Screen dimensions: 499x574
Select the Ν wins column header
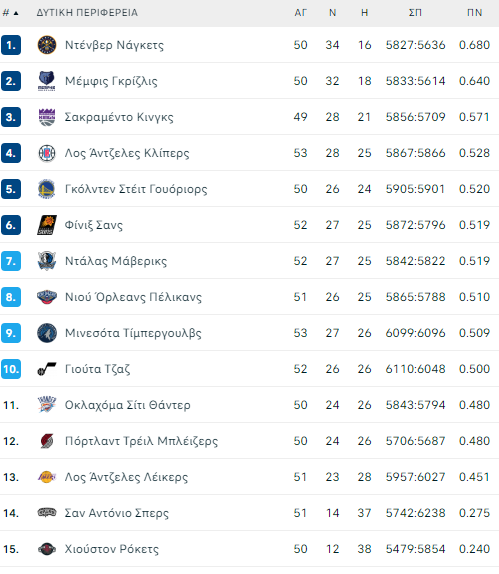(332, 13)
